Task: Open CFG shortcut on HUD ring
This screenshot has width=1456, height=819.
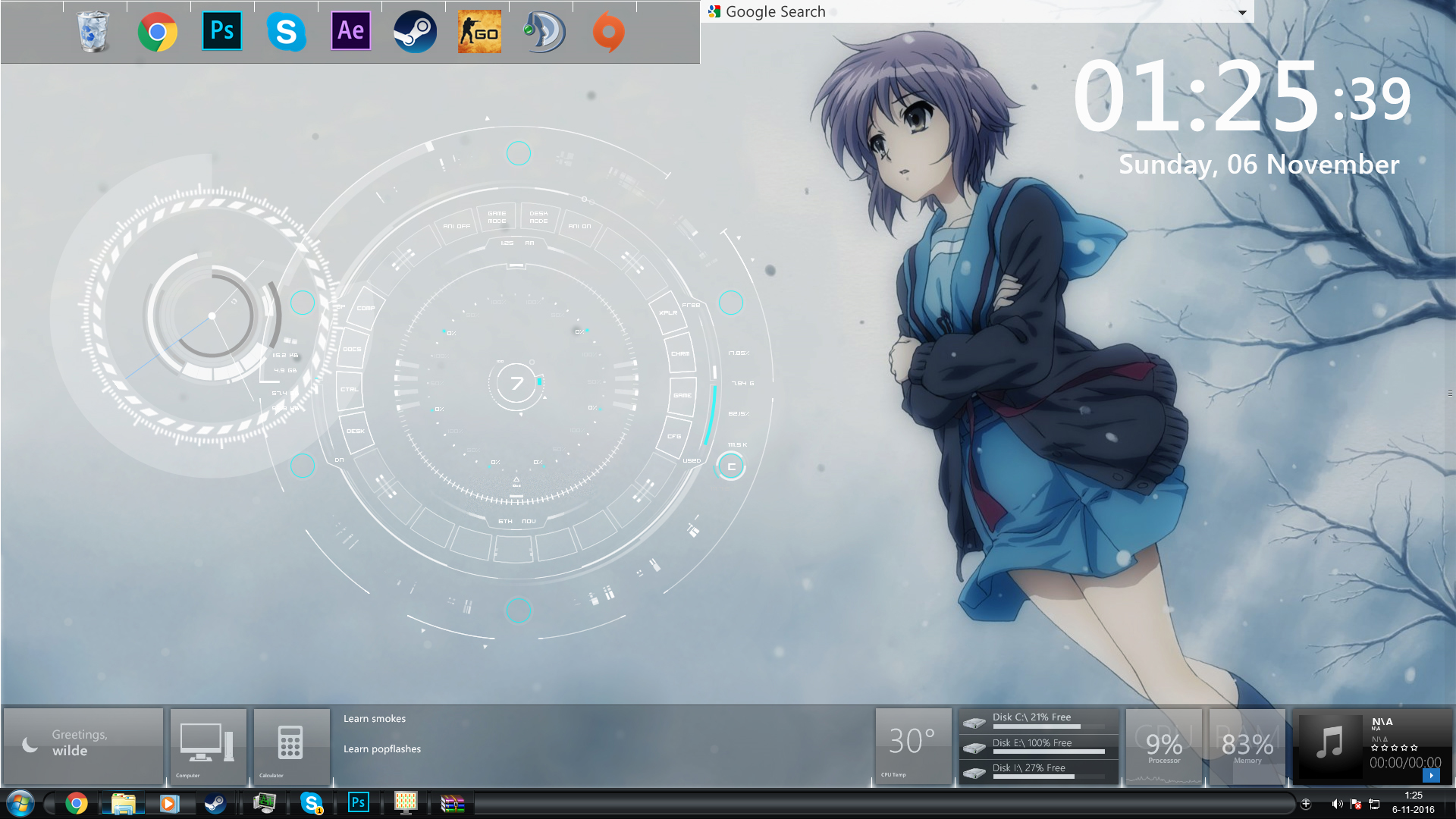Action: click(x=674, y=436)
